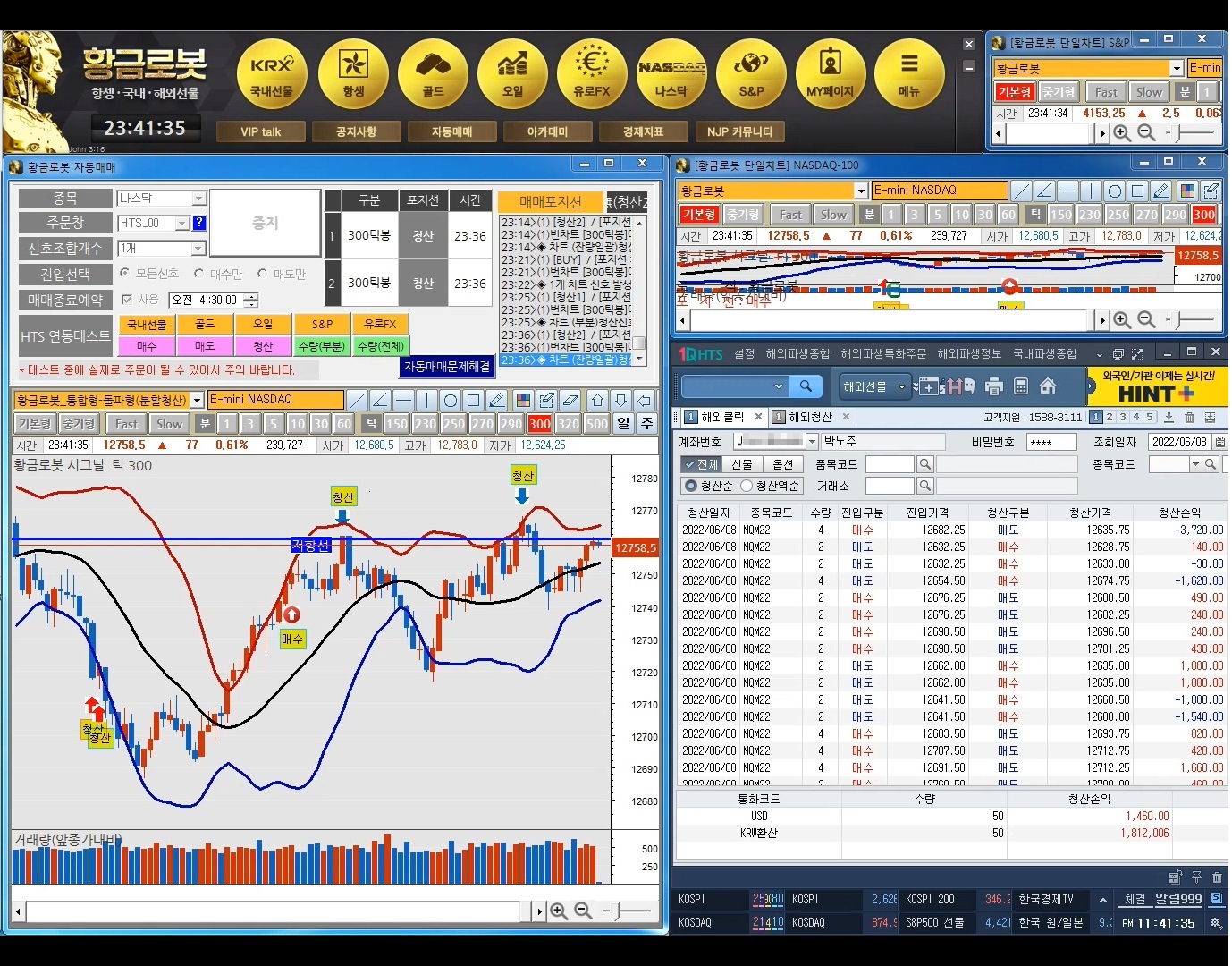Expand 종목코드 dropdown in HTS

(1195, 464)
